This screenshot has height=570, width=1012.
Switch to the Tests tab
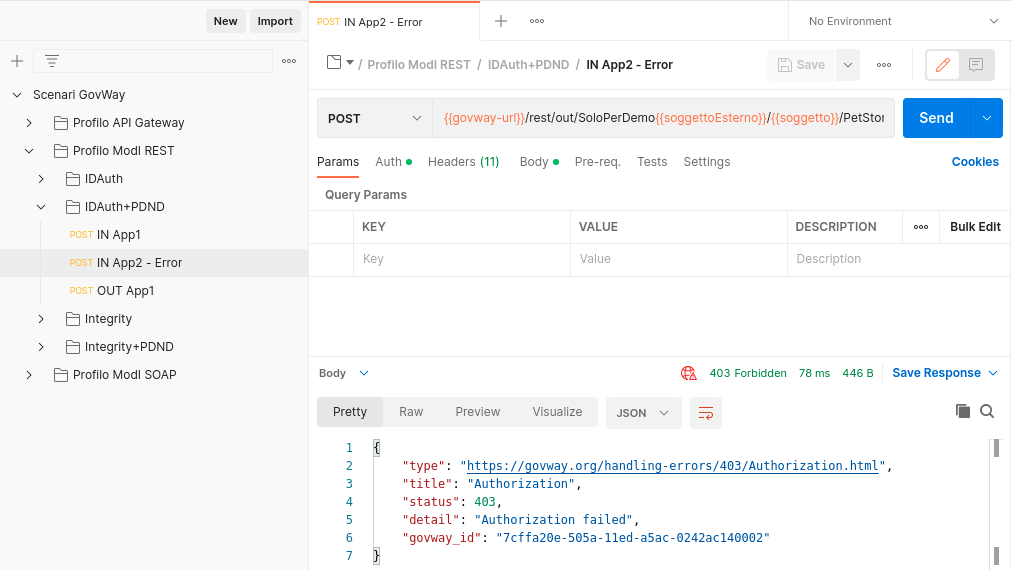point(652,162)
